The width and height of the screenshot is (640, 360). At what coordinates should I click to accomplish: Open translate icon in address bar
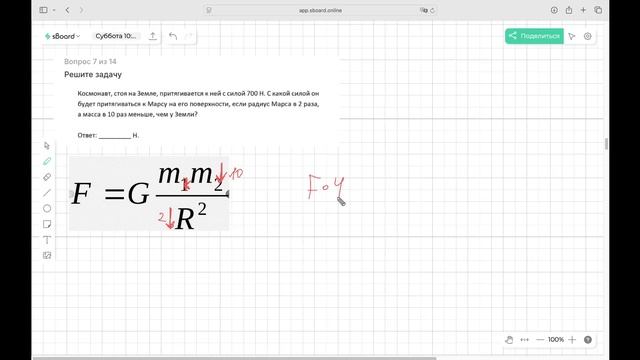click(x=424, y=10)
